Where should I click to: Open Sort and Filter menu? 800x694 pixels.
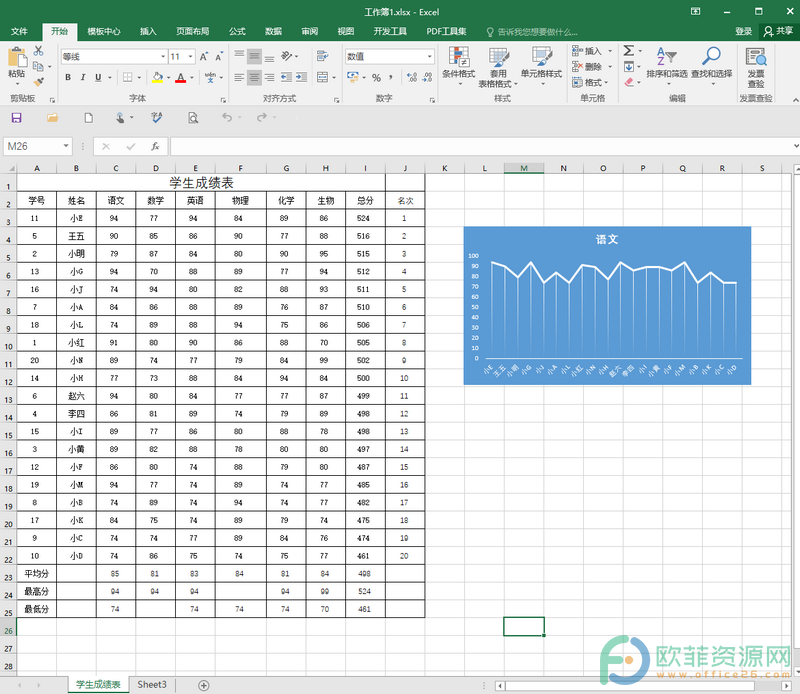(667, 65)
